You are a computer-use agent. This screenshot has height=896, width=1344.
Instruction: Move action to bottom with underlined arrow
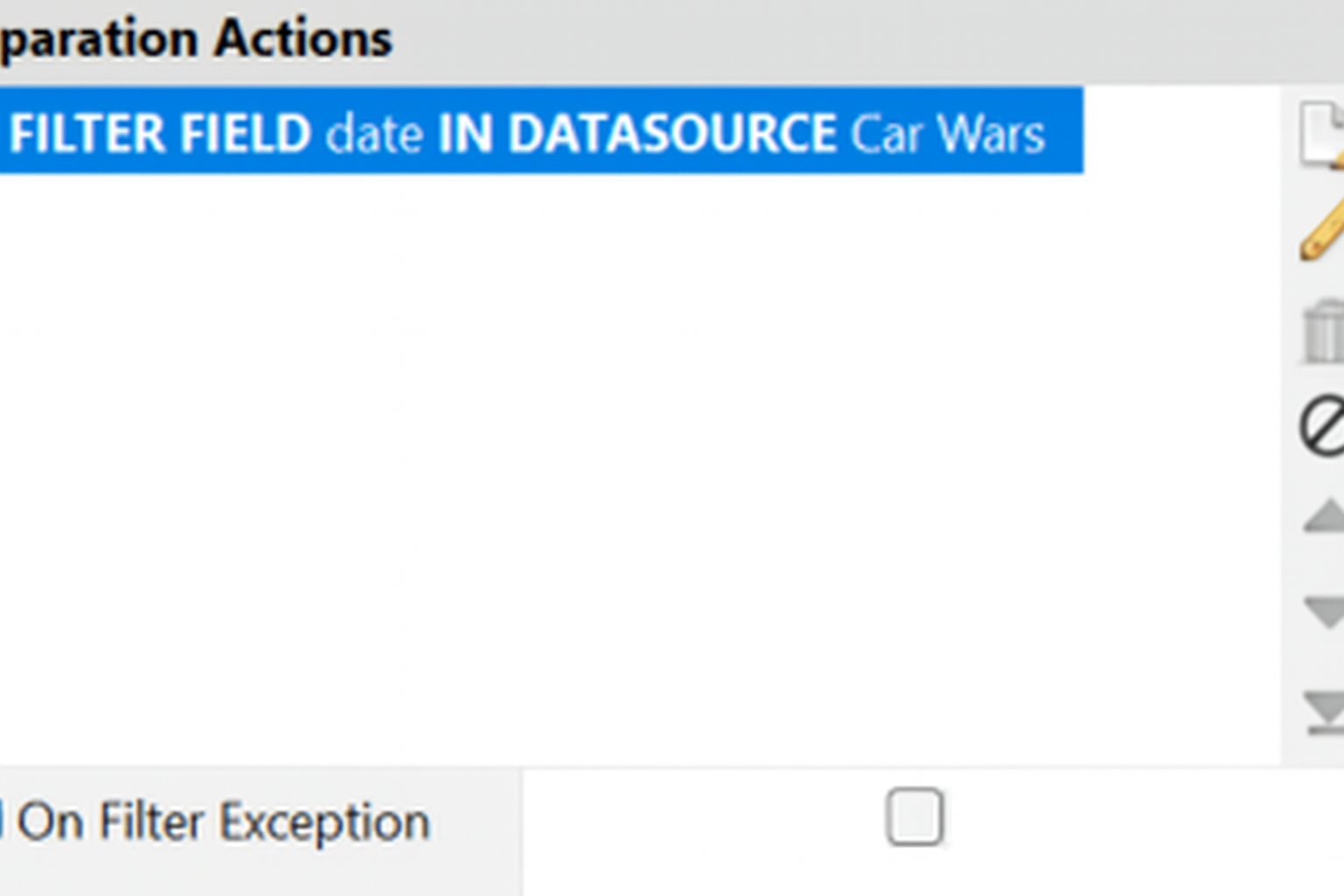point(1325,710)
